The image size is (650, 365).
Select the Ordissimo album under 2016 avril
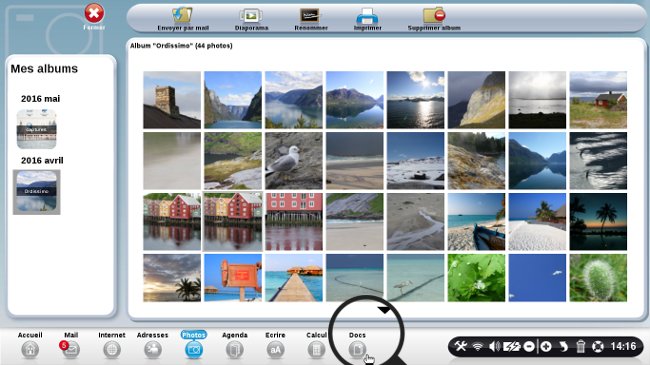coord(36,192)
